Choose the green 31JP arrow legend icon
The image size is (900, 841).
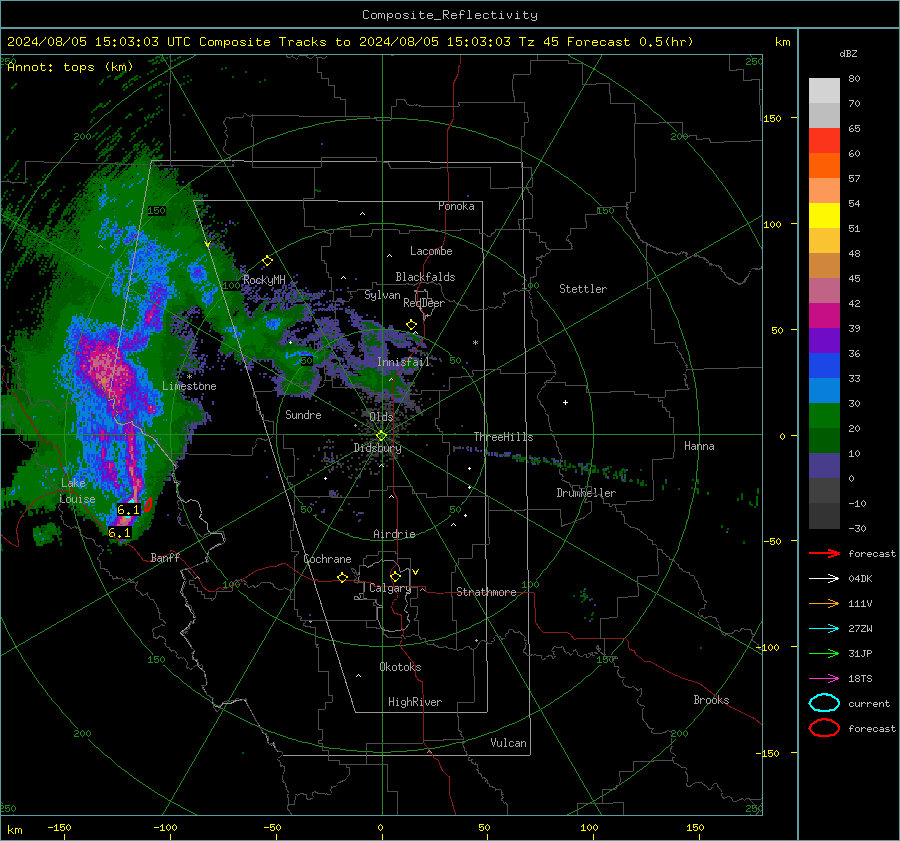point(824,653)
